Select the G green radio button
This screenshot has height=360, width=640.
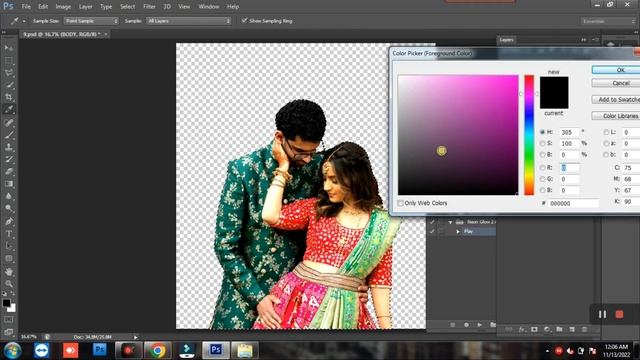coord(542,179)
